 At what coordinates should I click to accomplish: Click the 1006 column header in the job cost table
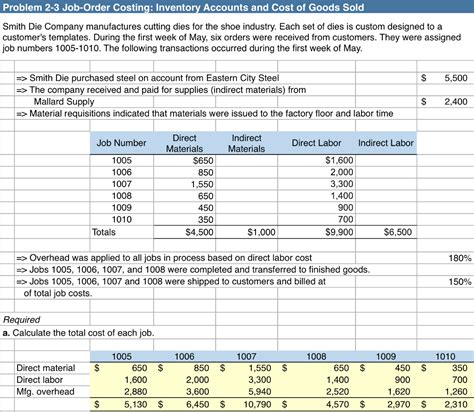(x=184, y=356)
